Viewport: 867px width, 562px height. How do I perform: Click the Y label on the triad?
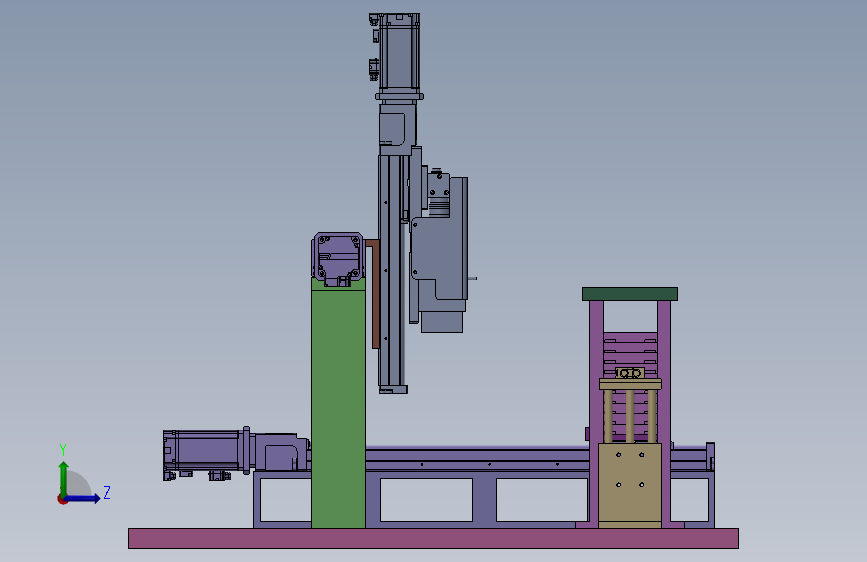tap(63, 450)
